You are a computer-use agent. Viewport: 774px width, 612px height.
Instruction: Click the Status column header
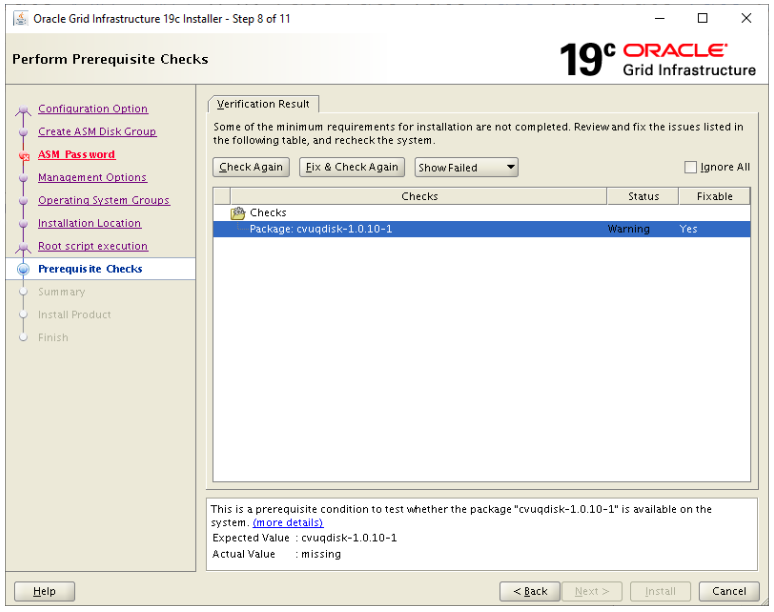click(643, 196)
